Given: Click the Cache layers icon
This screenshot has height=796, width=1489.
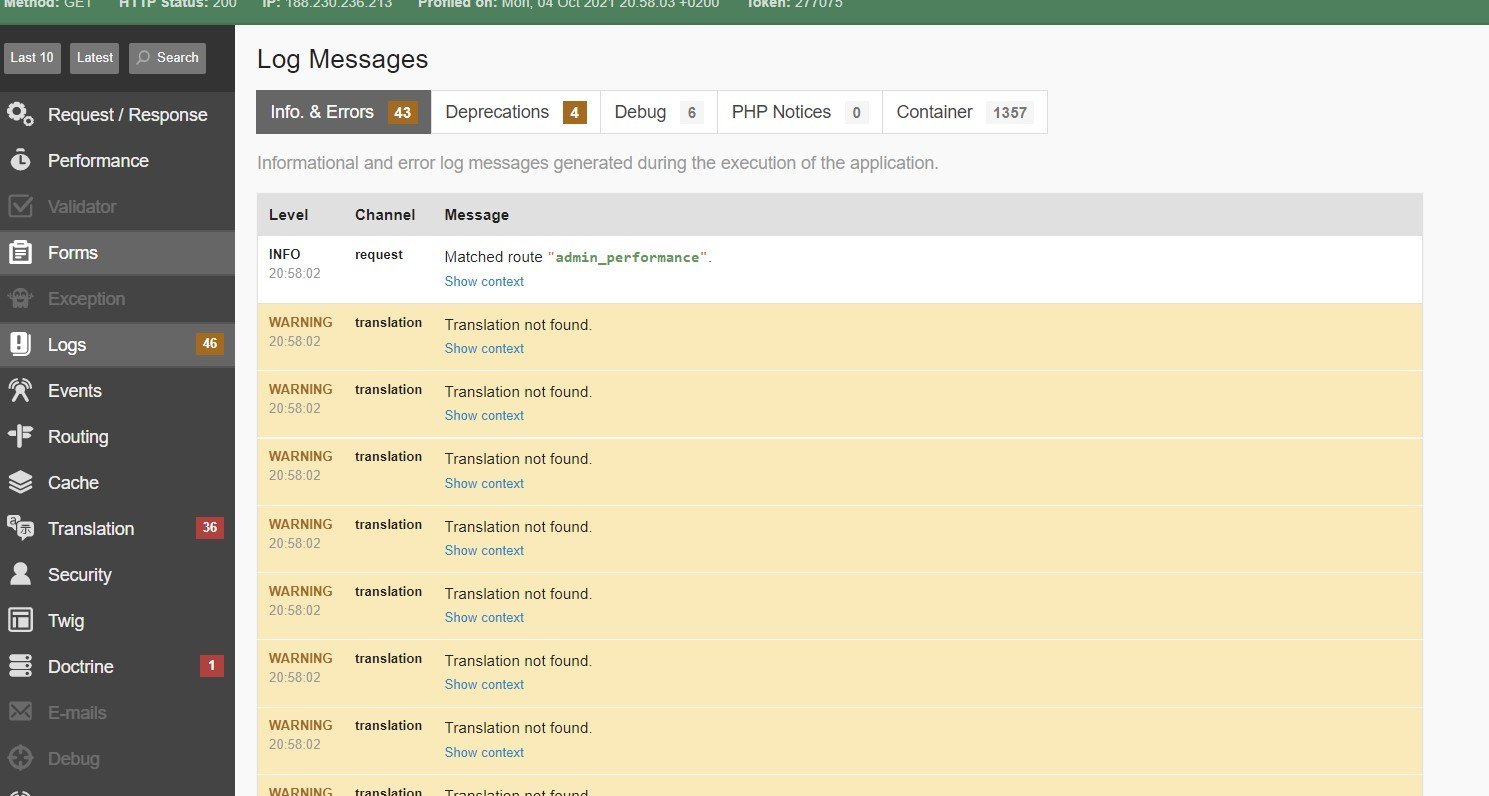Looking at the screenshot, I should tap(20, 482).
